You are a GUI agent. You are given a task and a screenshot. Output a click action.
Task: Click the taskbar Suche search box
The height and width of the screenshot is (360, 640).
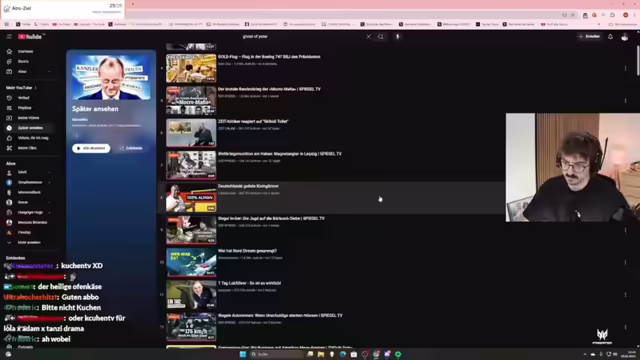[277, 354]
